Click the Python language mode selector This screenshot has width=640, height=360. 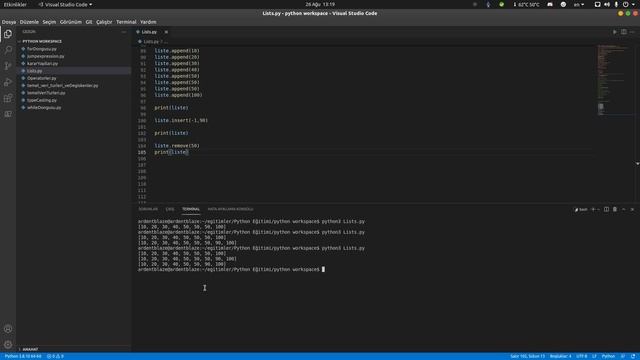[x=608, y=356]
